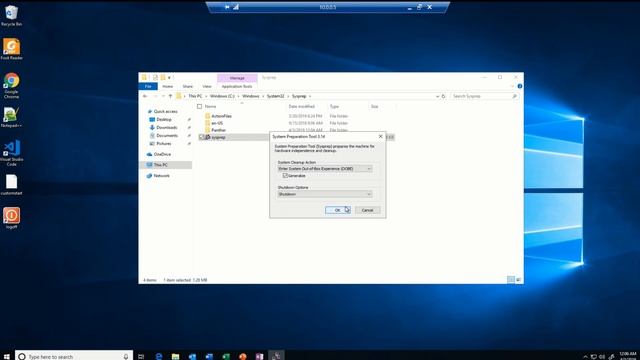Open the Share ribbon tab

187,87
